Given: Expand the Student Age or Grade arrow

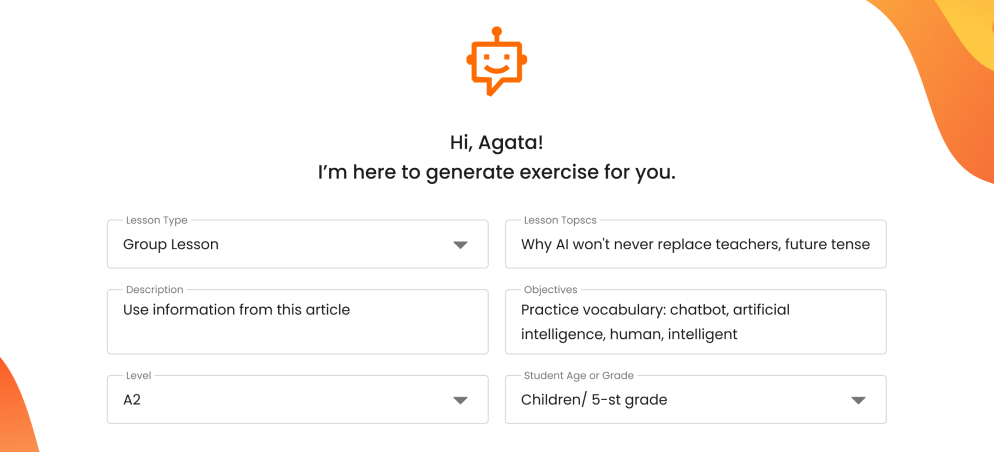Looking at the screenshot, I should 858,400.
